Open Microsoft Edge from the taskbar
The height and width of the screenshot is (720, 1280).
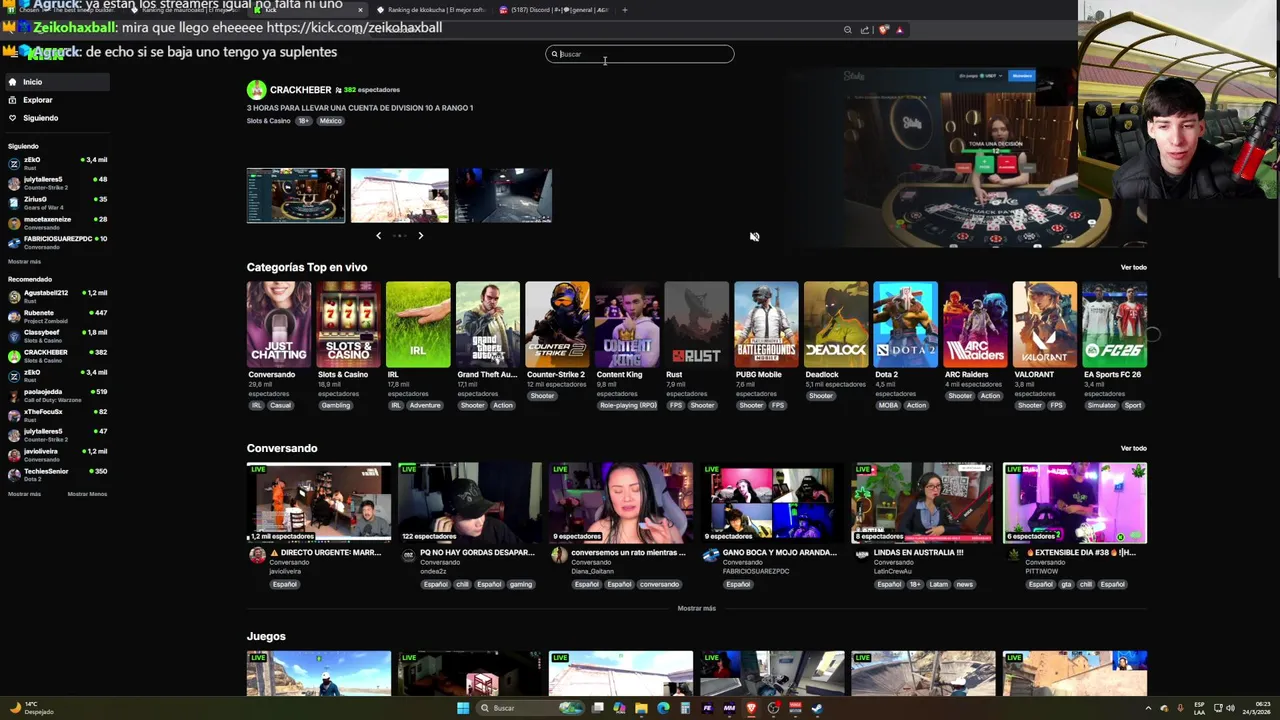pyautogui.click(x=663, y=708)
